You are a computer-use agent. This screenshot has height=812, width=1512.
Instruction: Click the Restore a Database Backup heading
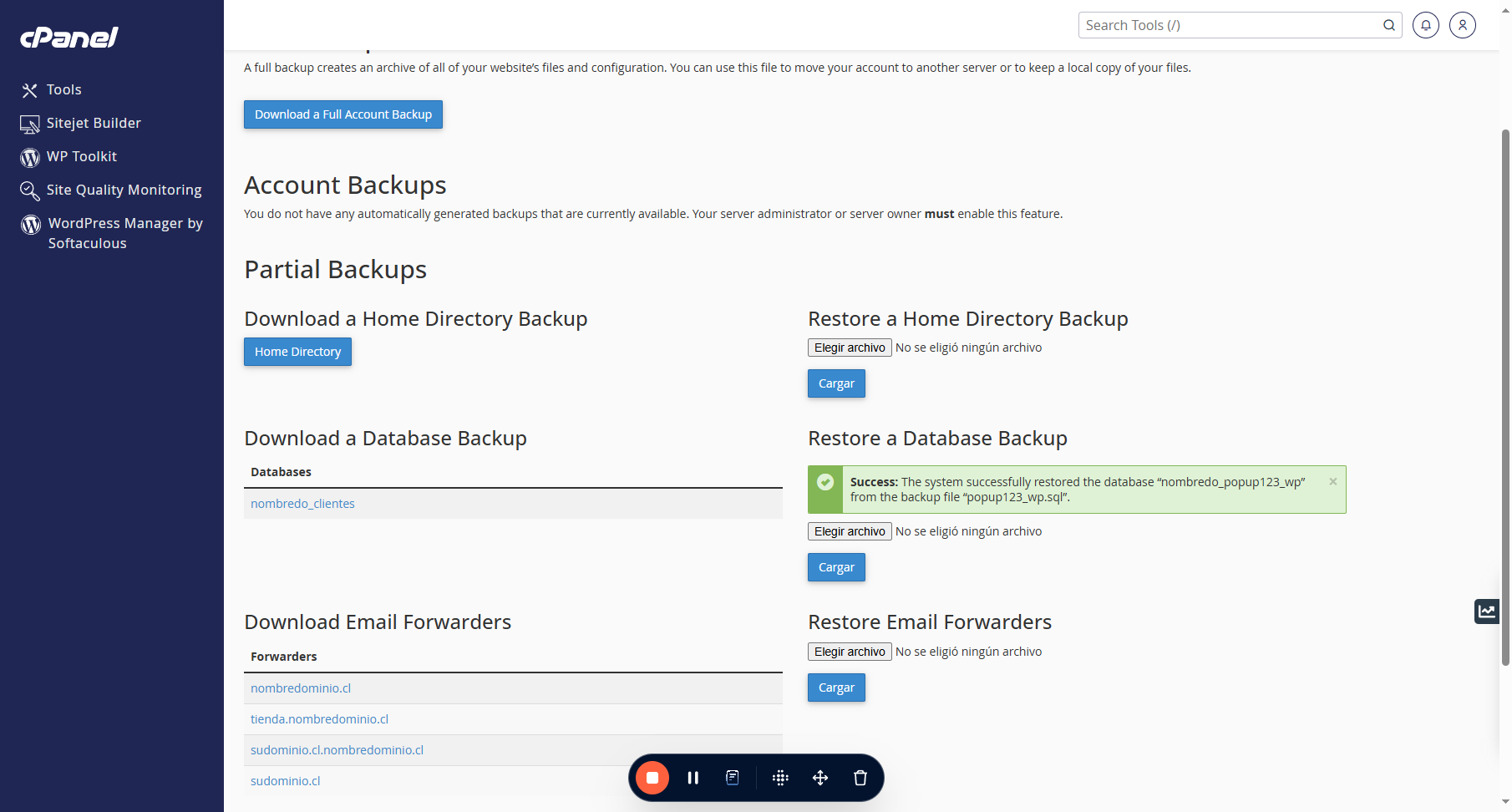937,439
